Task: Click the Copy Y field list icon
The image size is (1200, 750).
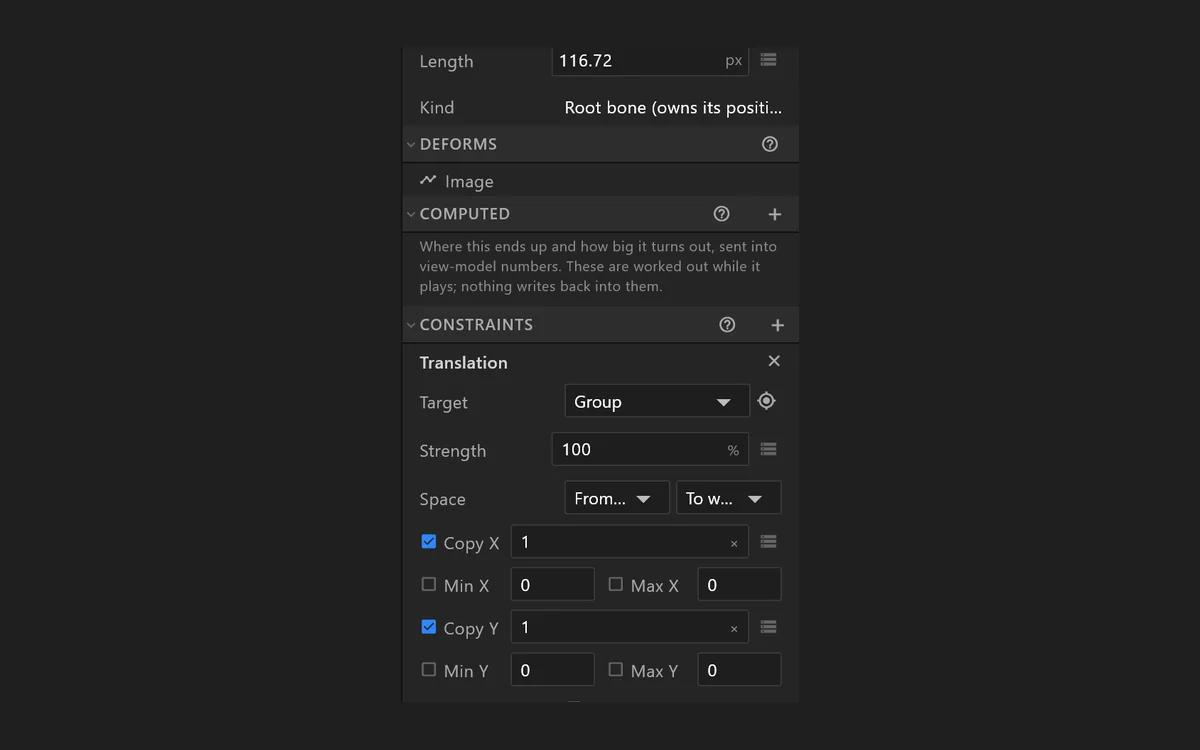Action: (768, 627)
